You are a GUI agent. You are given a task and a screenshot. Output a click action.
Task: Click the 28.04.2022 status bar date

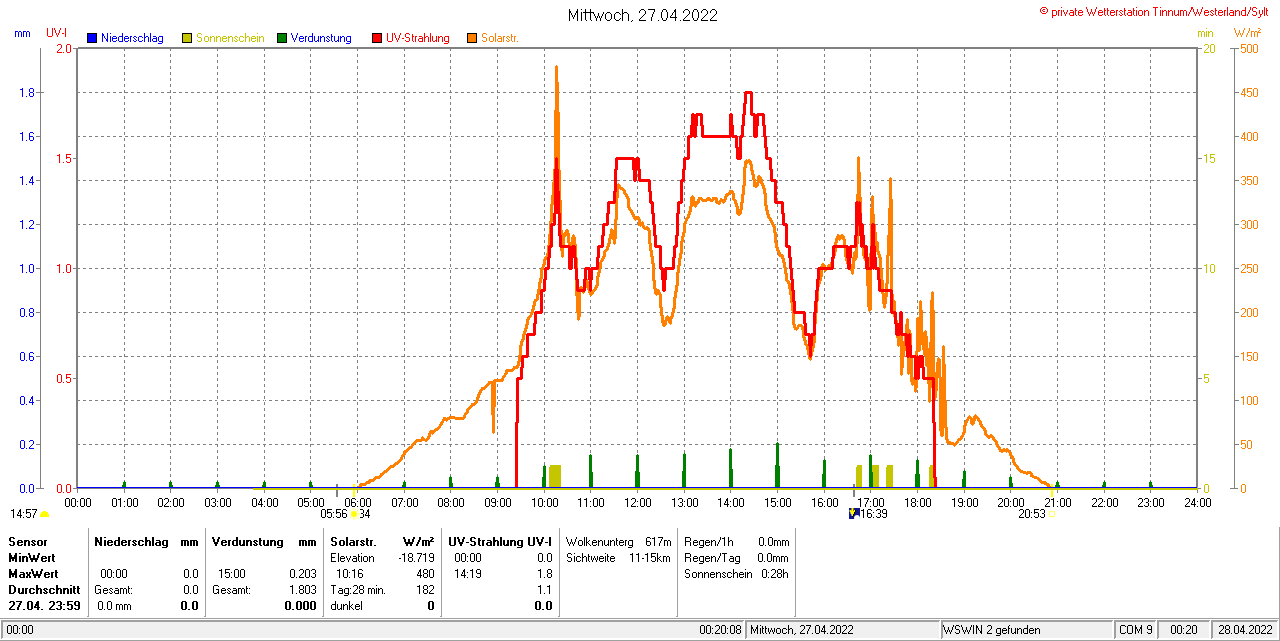tap(1245, 630)
